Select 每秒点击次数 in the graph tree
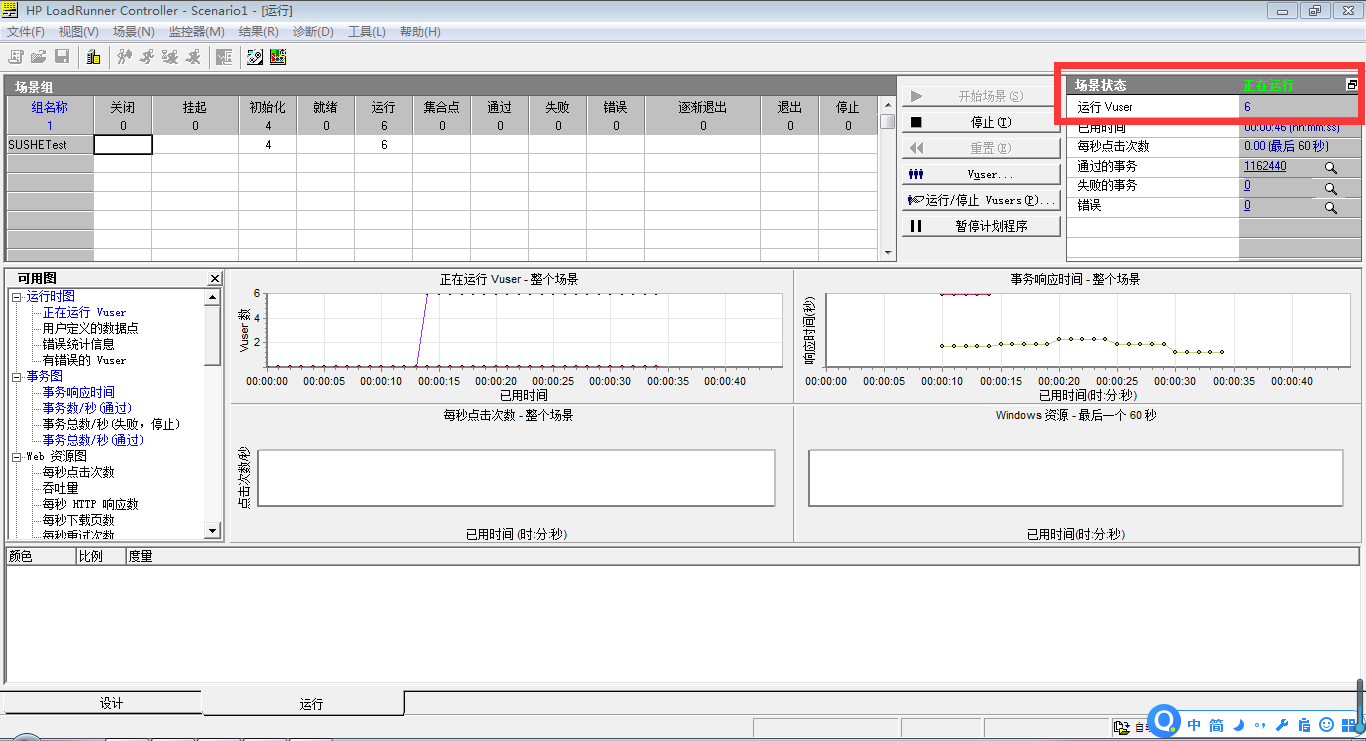 [78, 472]
